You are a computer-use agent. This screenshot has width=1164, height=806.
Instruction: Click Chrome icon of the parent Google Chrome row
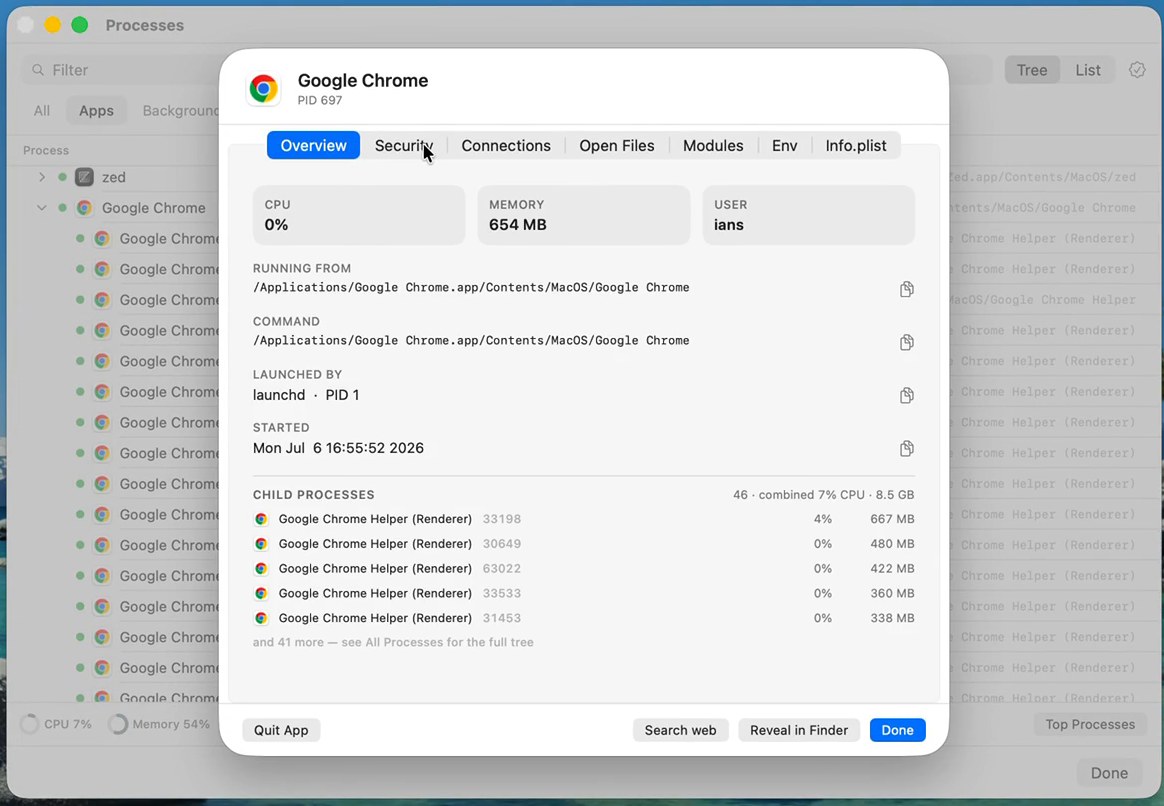click(85, 208)
